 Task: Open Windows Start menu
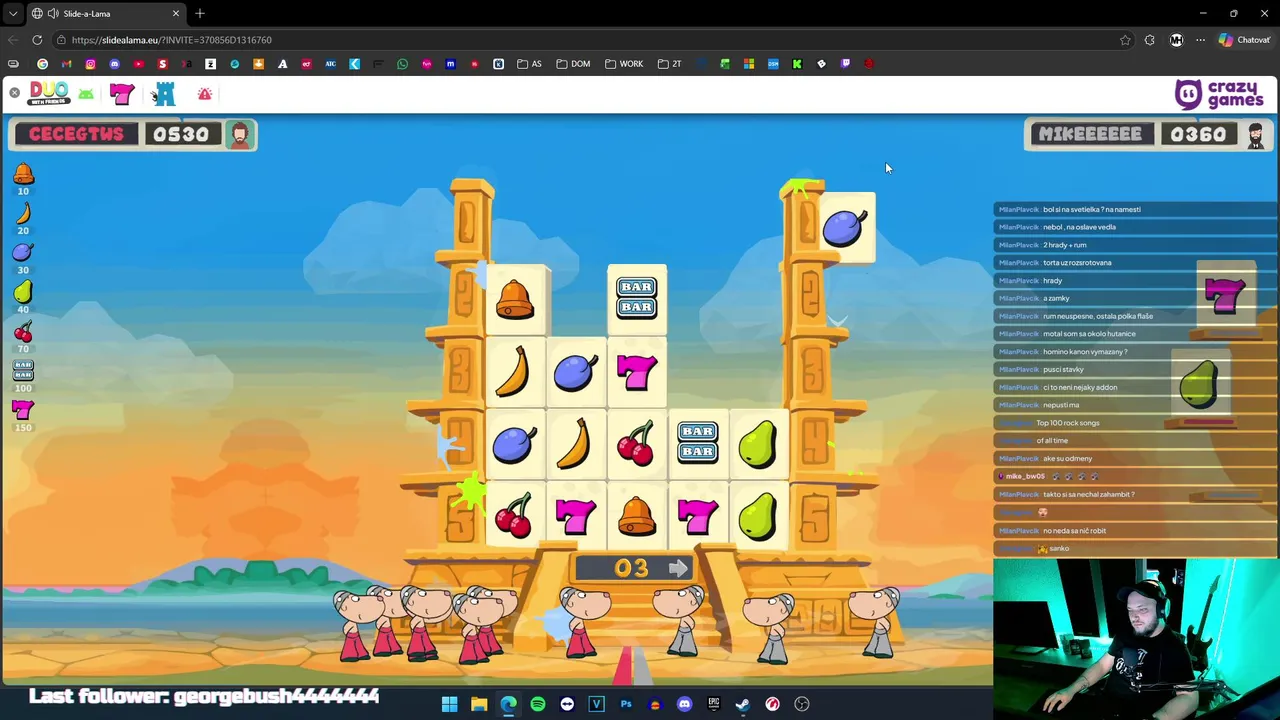[450, 704]
